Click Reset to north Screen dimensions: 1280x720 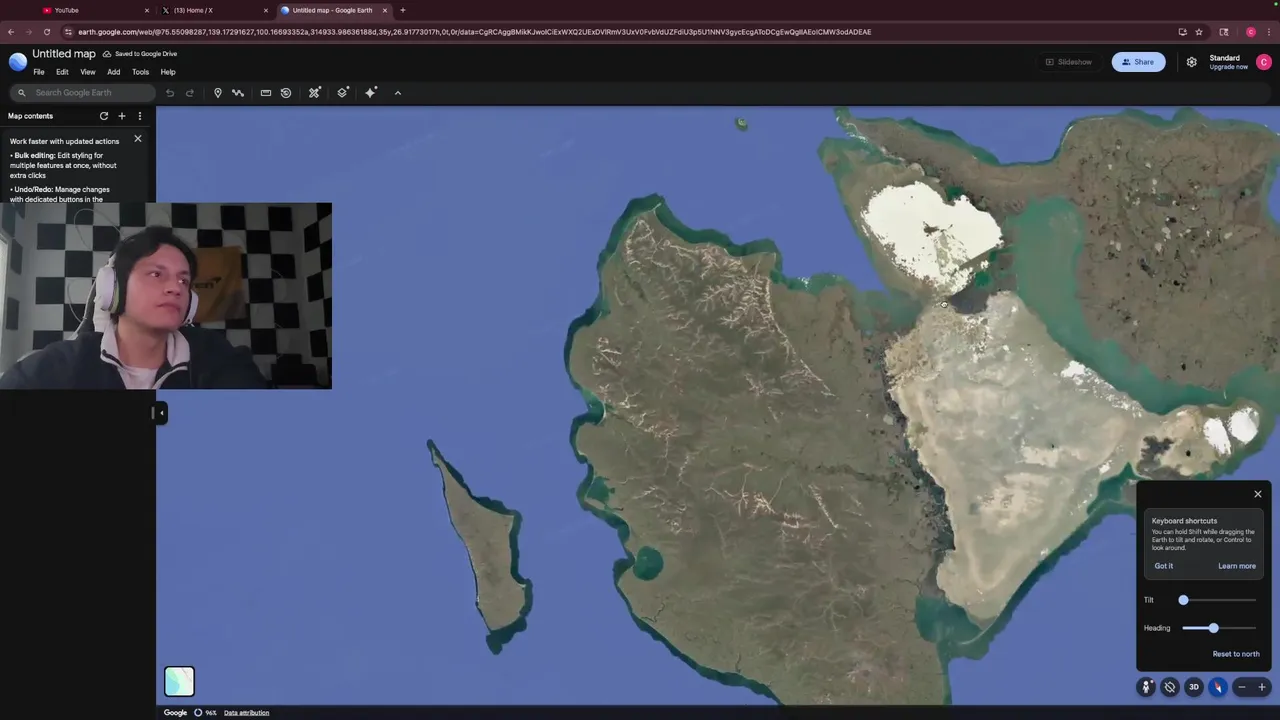(1236, 654)
